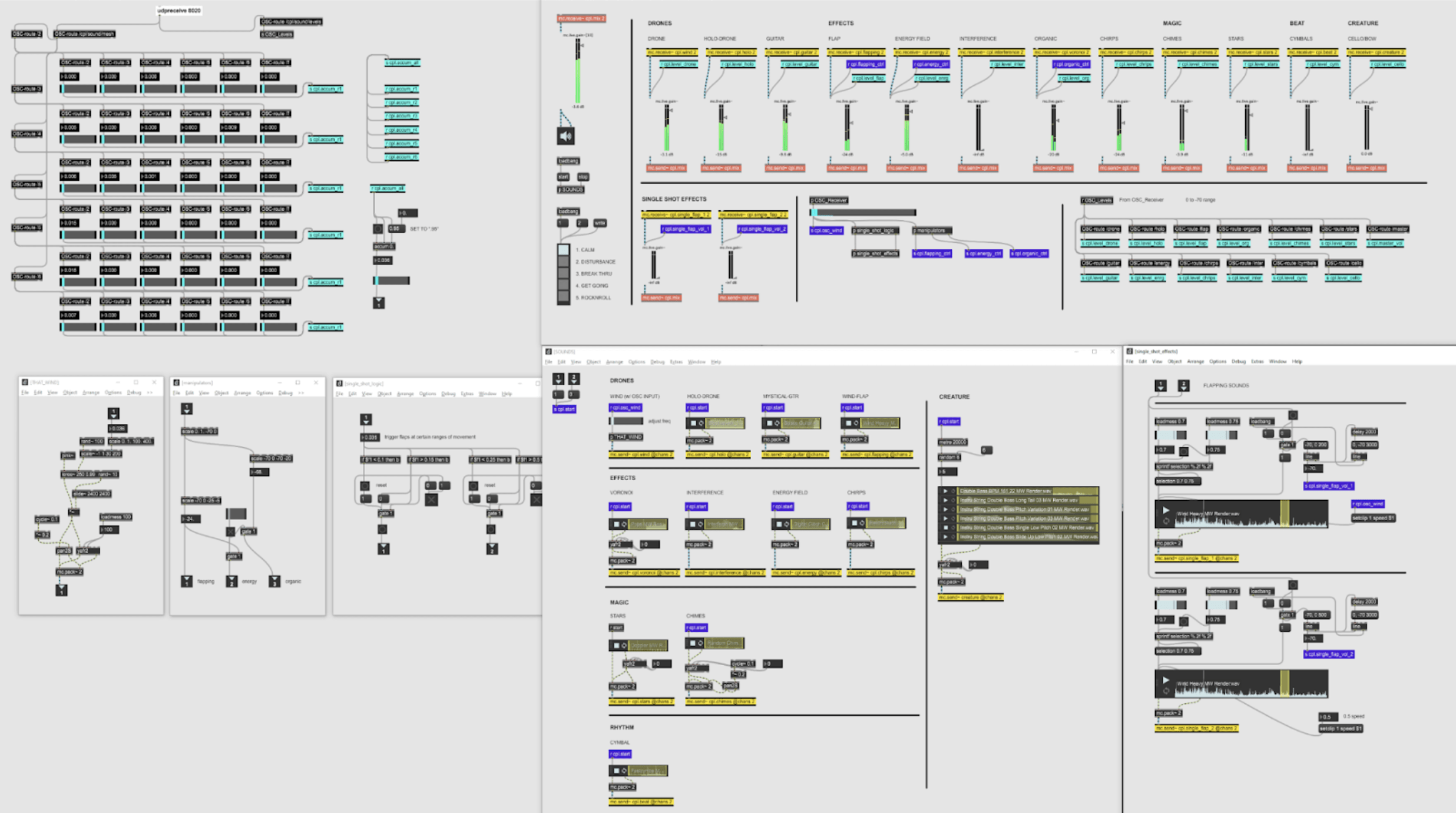
Task: Click the write message button
Action: click(600, 223)
